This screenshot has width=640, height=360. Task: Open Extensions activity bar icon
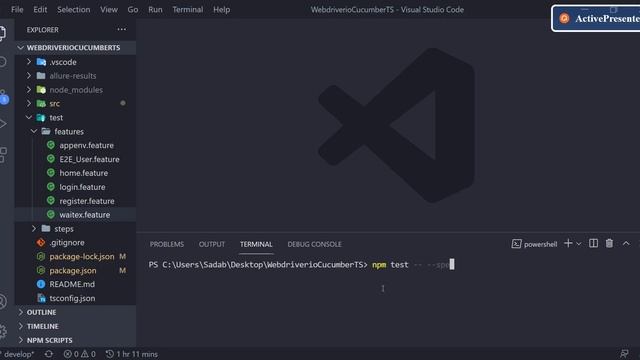tap(3, 155)
